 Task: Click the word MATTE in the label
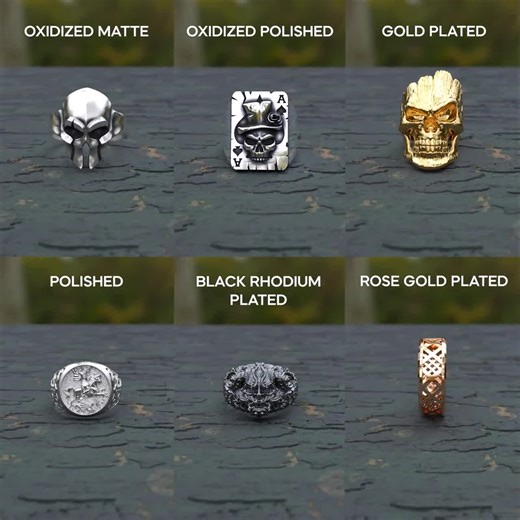tap(123, 32)
